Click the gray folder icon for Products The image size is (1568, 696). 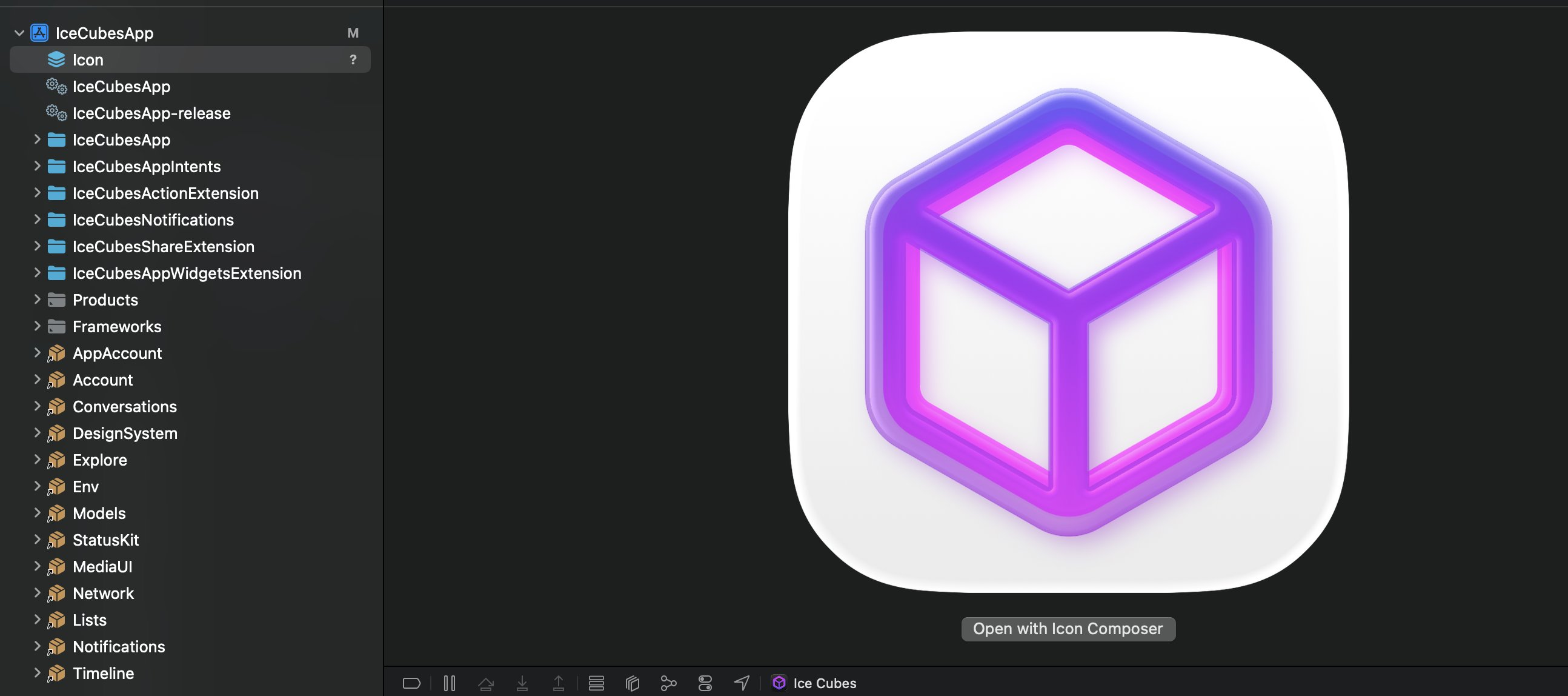point(56,299)
